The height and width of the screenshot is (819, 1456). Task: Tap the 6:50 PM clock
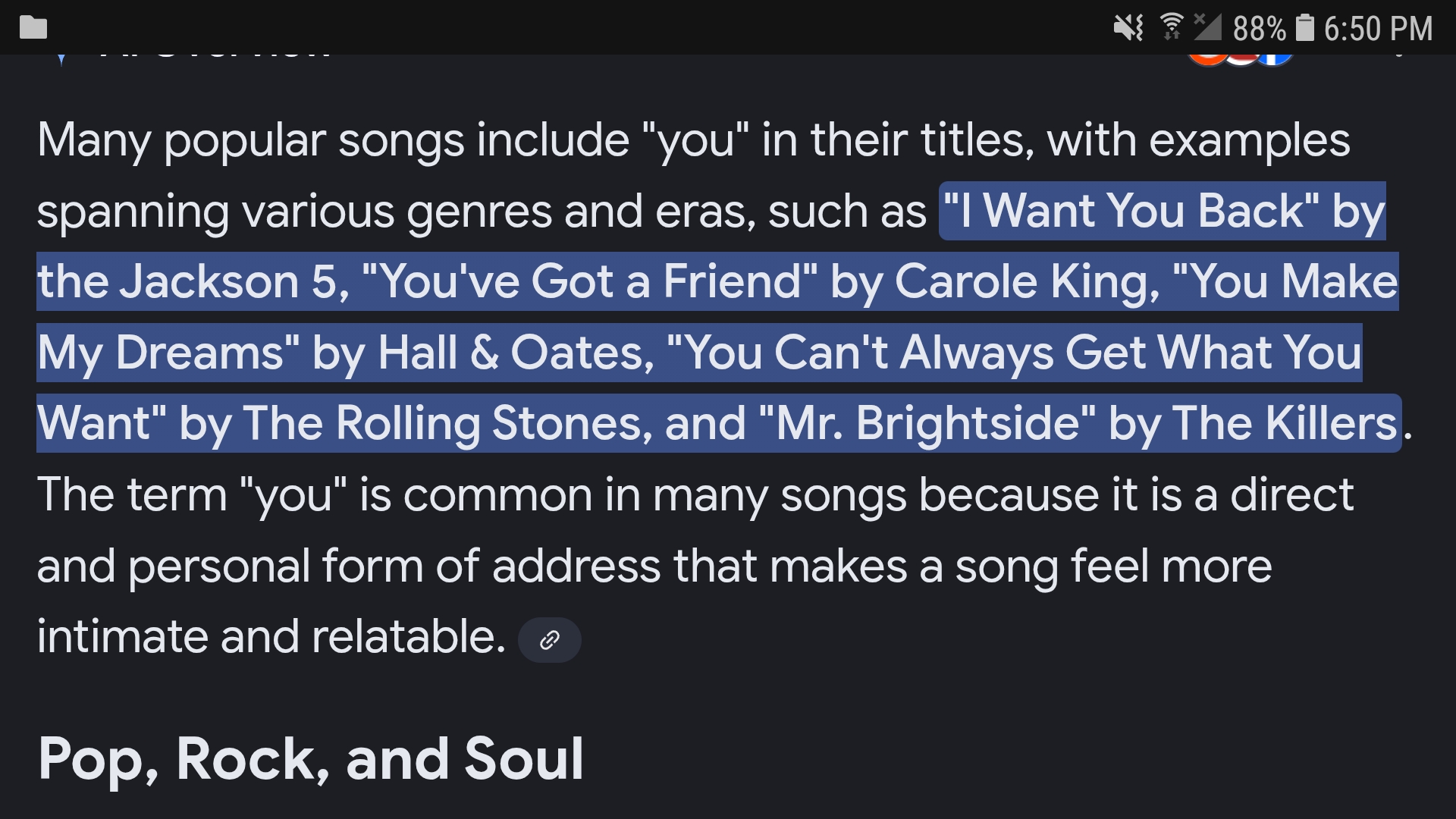(1378, 29)
